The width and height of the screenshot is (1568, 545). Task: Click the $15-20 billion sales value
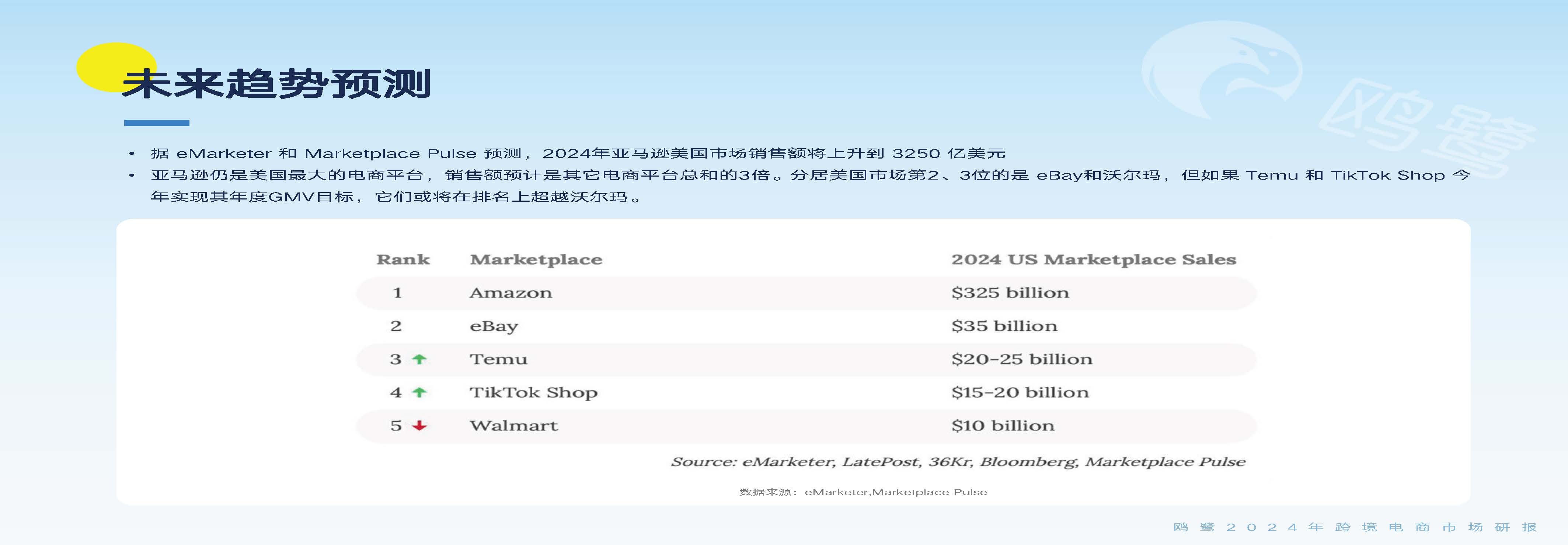pyautogui.click(x=1020, y=393)
